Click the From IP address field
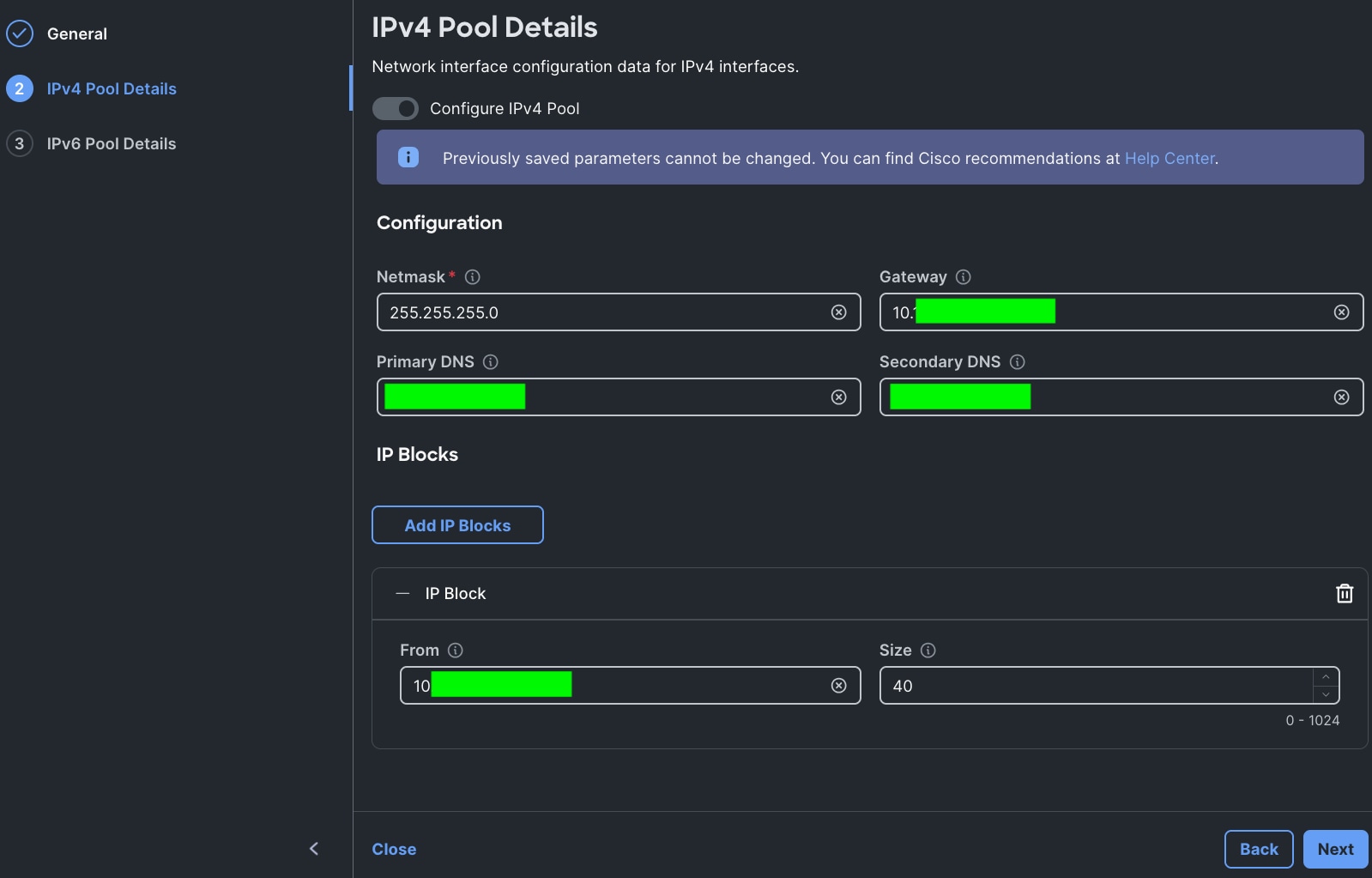This screenshot has height=878, width=1372. click(631, 686)
